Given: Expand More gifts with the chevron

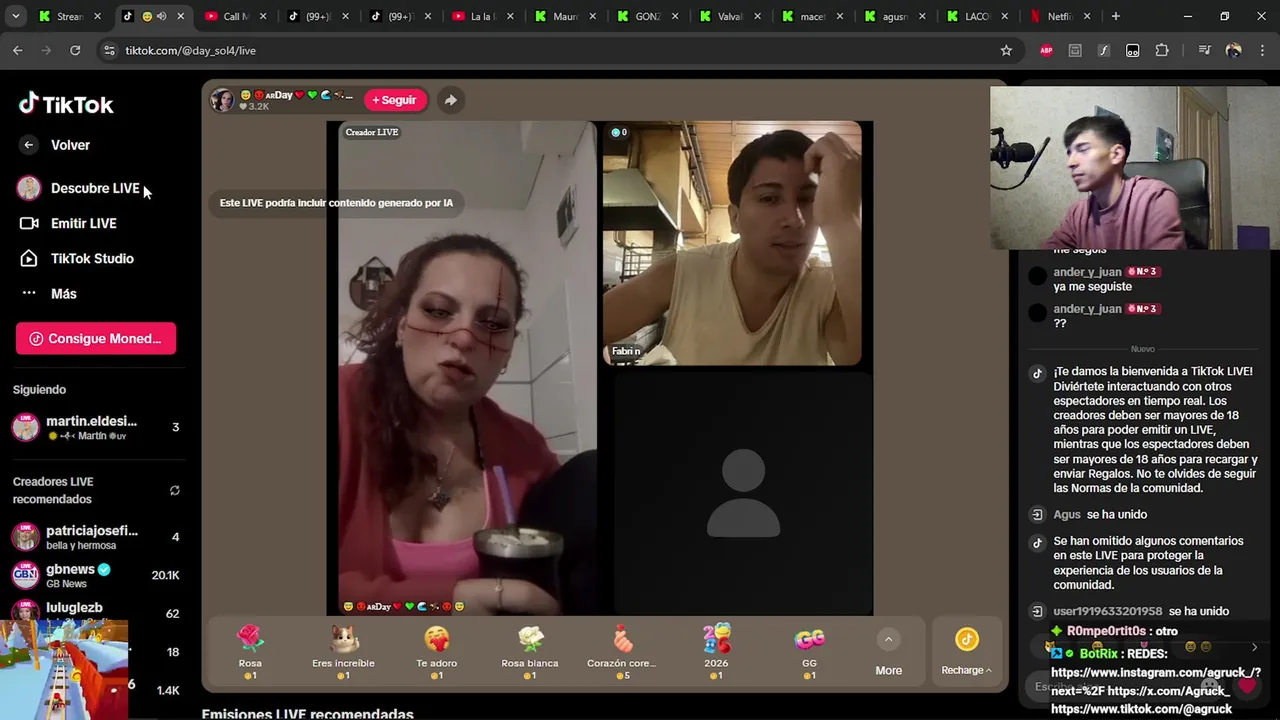Looking at the screenshot, I should [x=888, y=640].
